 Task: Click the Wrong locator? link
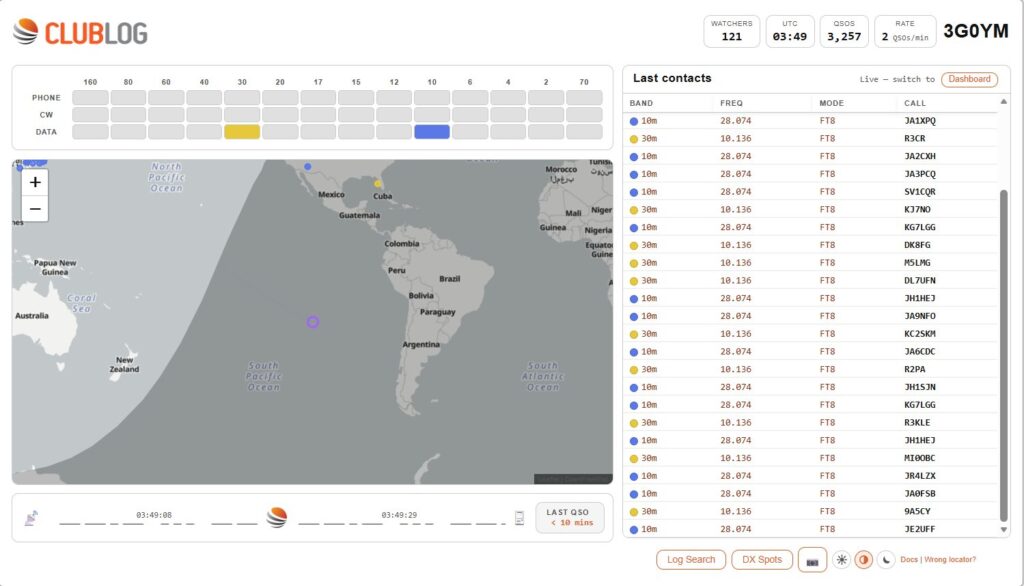tap(950, 560)
